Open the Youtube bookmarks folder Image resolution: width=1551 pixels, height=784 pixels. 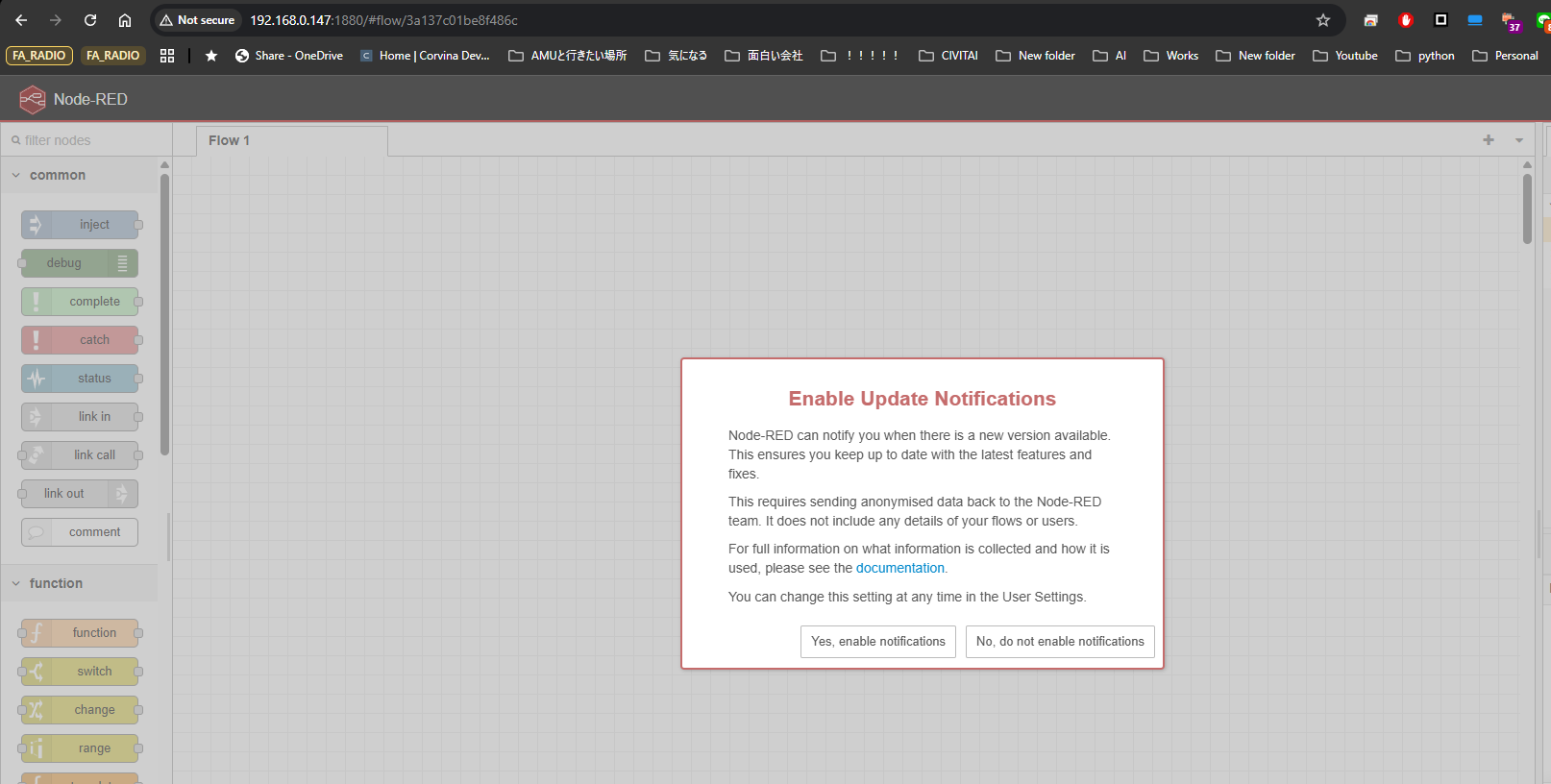click(1345, 56)
